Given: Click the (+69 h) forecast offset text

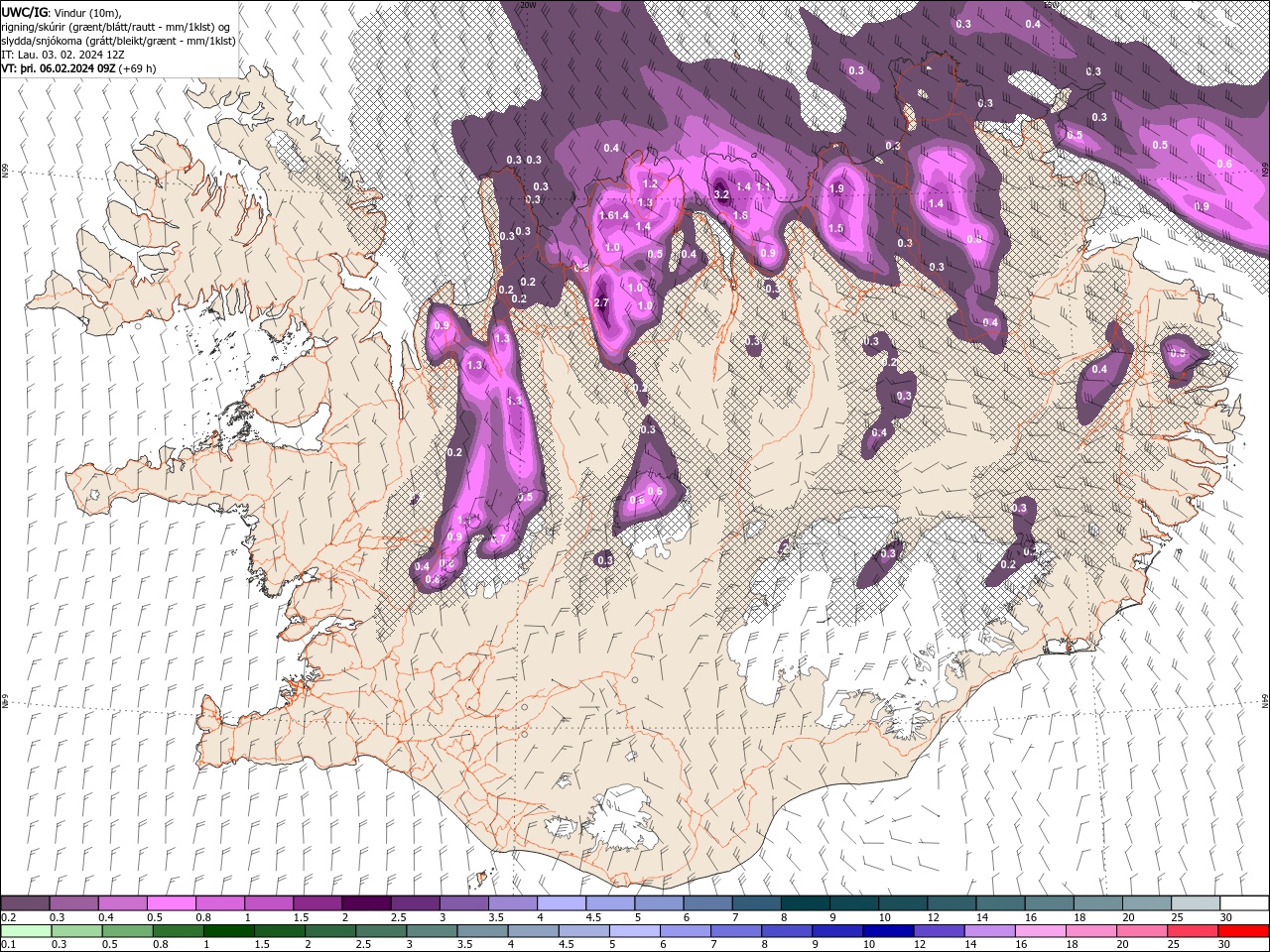Looking at the screenshot, I should click(137, 68).
